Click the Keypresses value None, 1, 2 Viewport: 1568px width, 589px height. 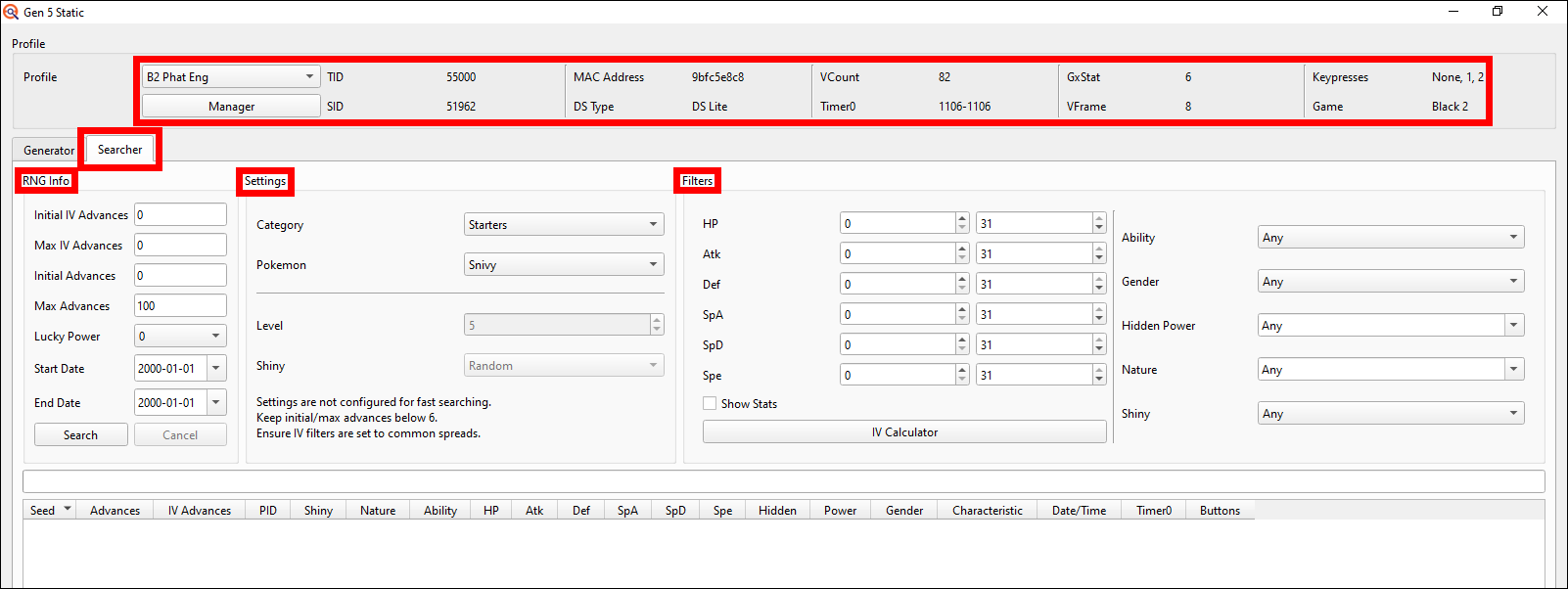click(x=1457, y=76)
